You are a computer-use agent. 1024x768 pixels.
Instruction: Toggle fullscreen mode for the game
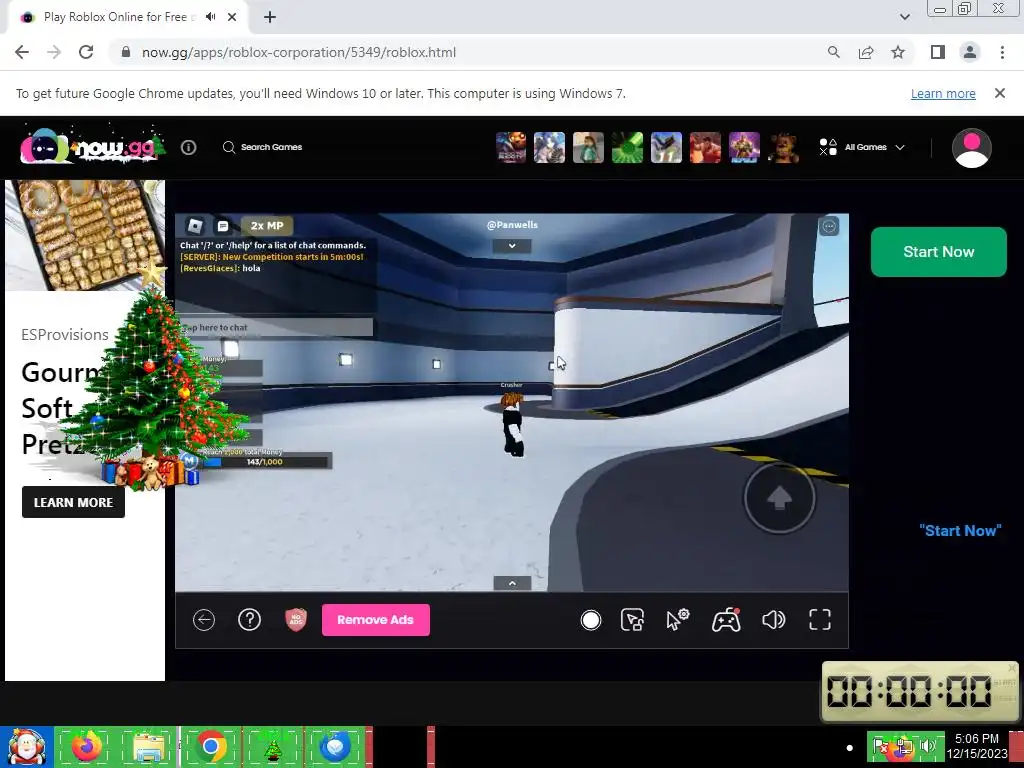click(x=820, y=620)
